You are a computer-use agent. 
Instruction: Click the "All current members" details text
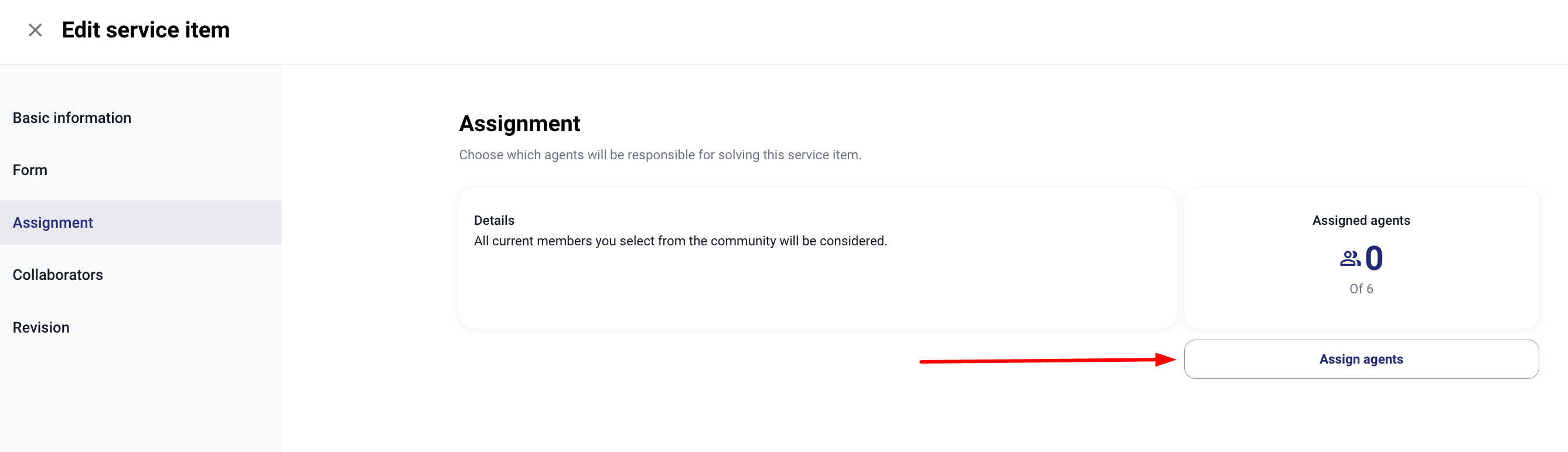[680, 241]
